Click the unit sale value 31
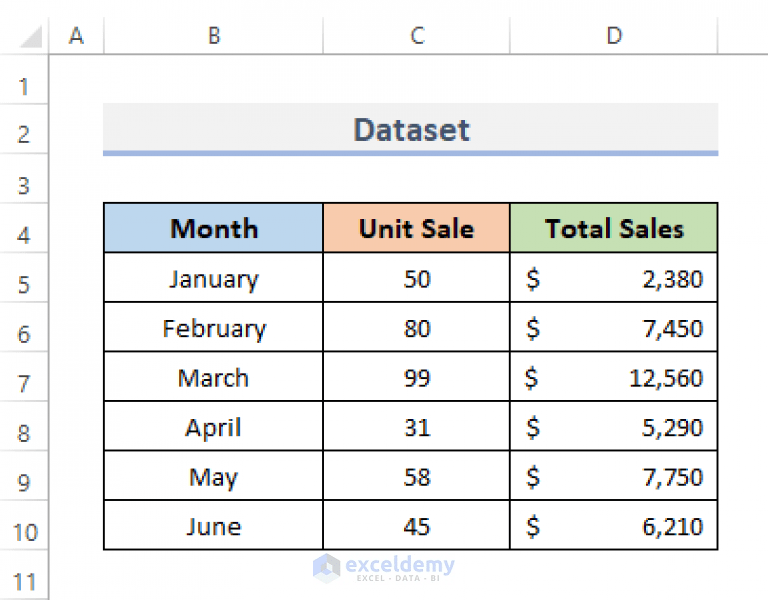This screenshot has width=768, height=600. click(x=416, y=427)
